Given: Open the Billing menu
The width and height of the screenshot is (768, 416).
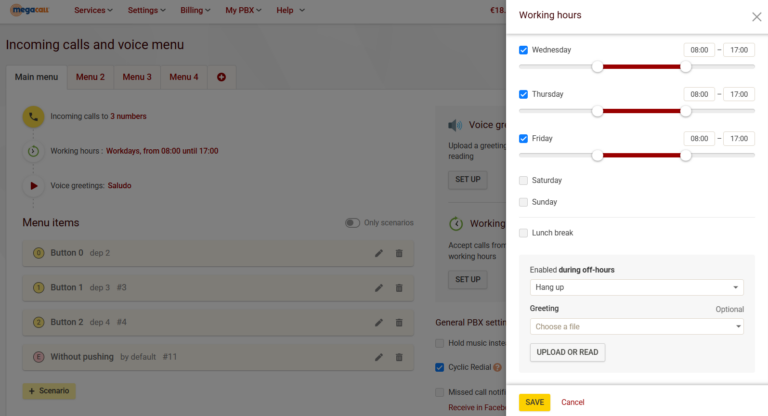Looking at the screenshot, I should (195, 10).
